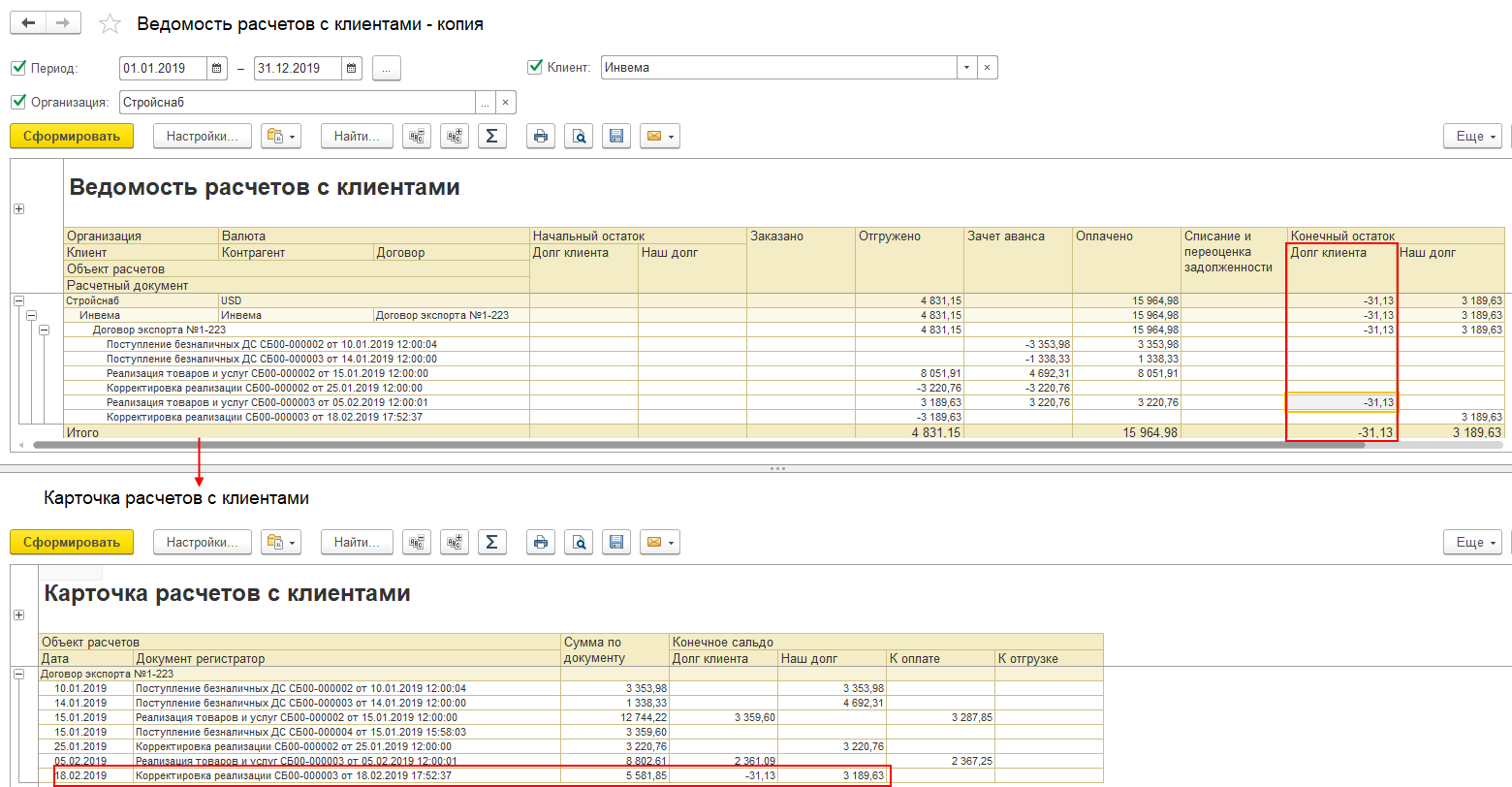
Task: Send Ведомость report by email icon
Action: [659, 137]
